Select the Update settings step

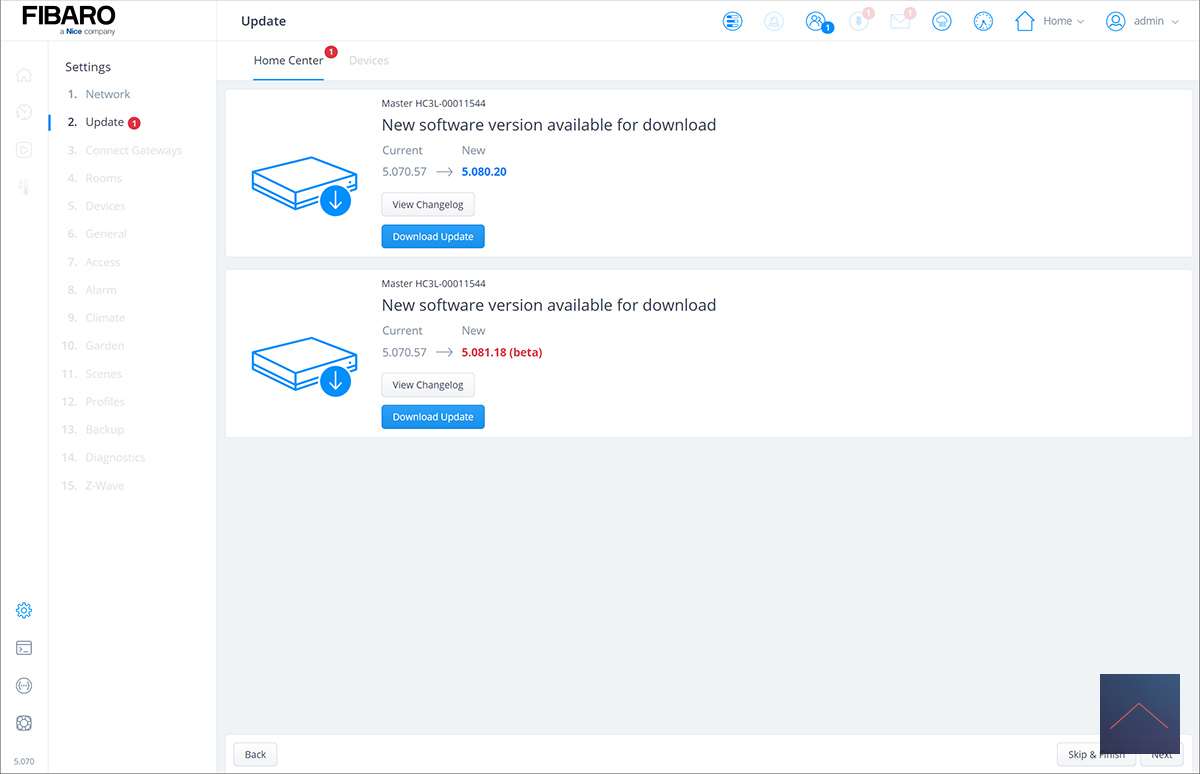point(104,122)
